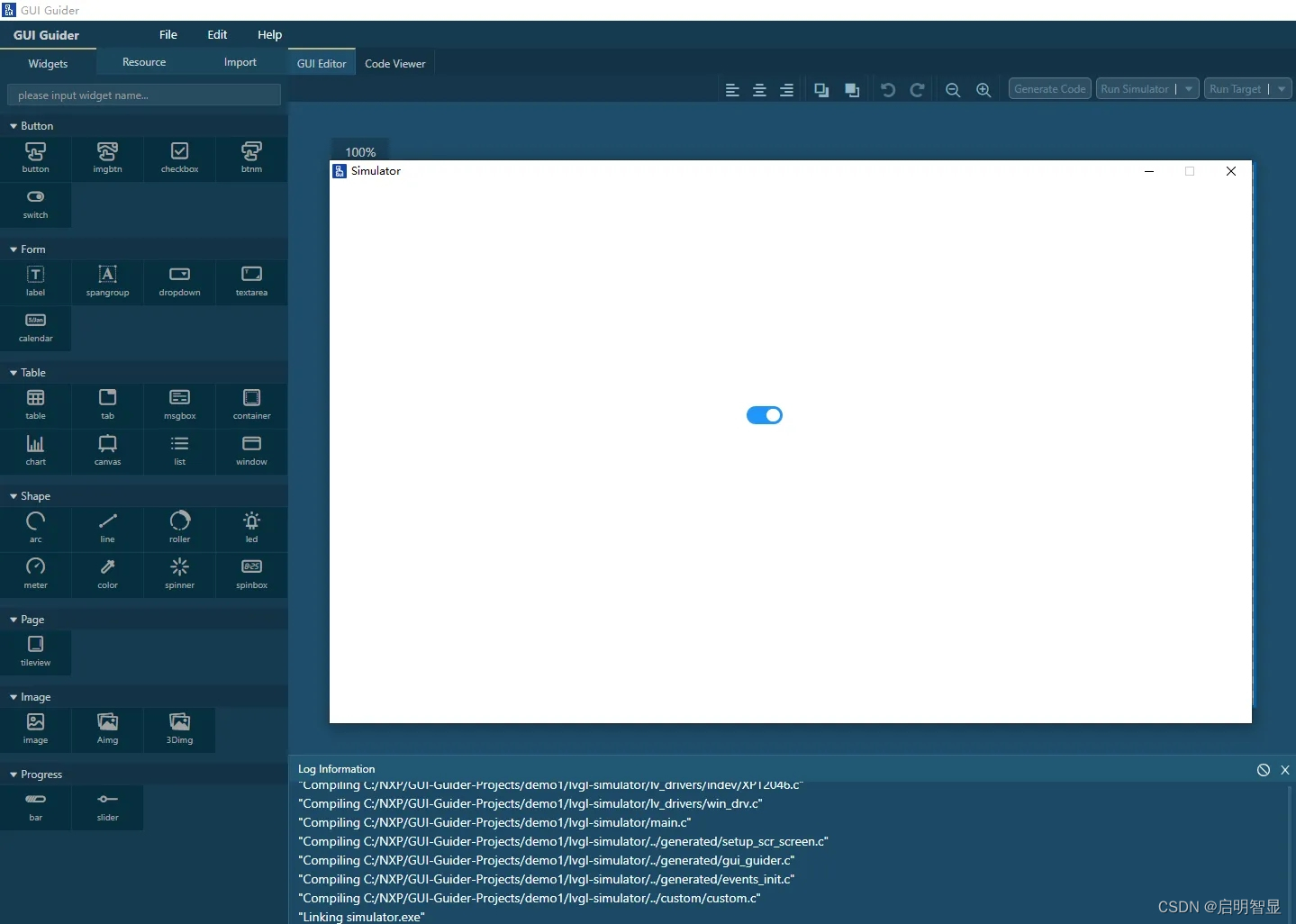The height and width of the screenshot is (924, 1296).
Task: Choose the led widget
Action: (x=251, y=528)
